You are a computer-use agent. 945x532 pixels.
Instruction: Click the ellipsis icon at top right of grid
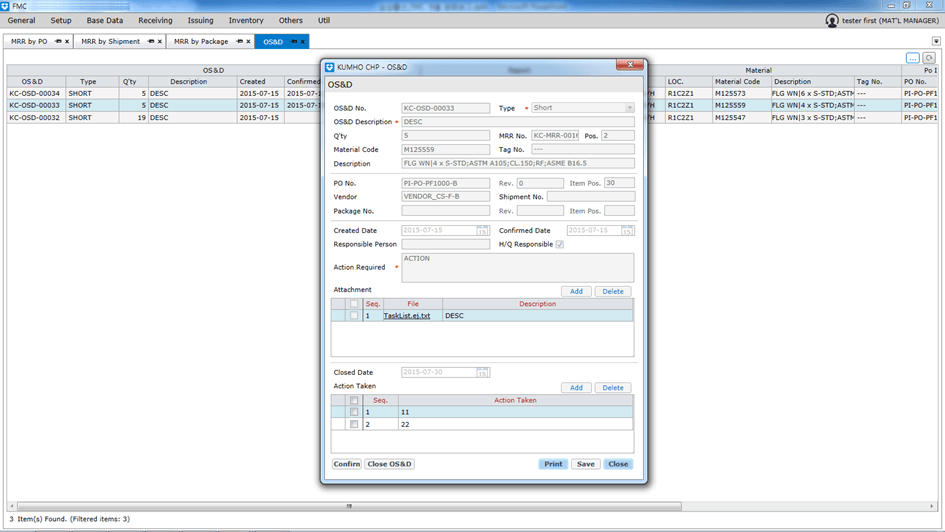pyautogui.click(x=913, y=58)
